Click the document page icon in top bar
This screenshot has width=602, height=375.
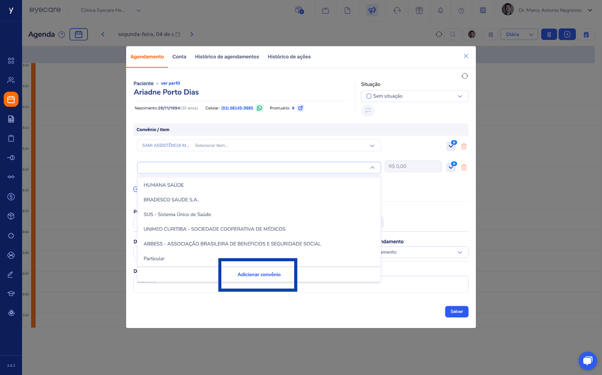pyautogui.click(x=347, y=10)
